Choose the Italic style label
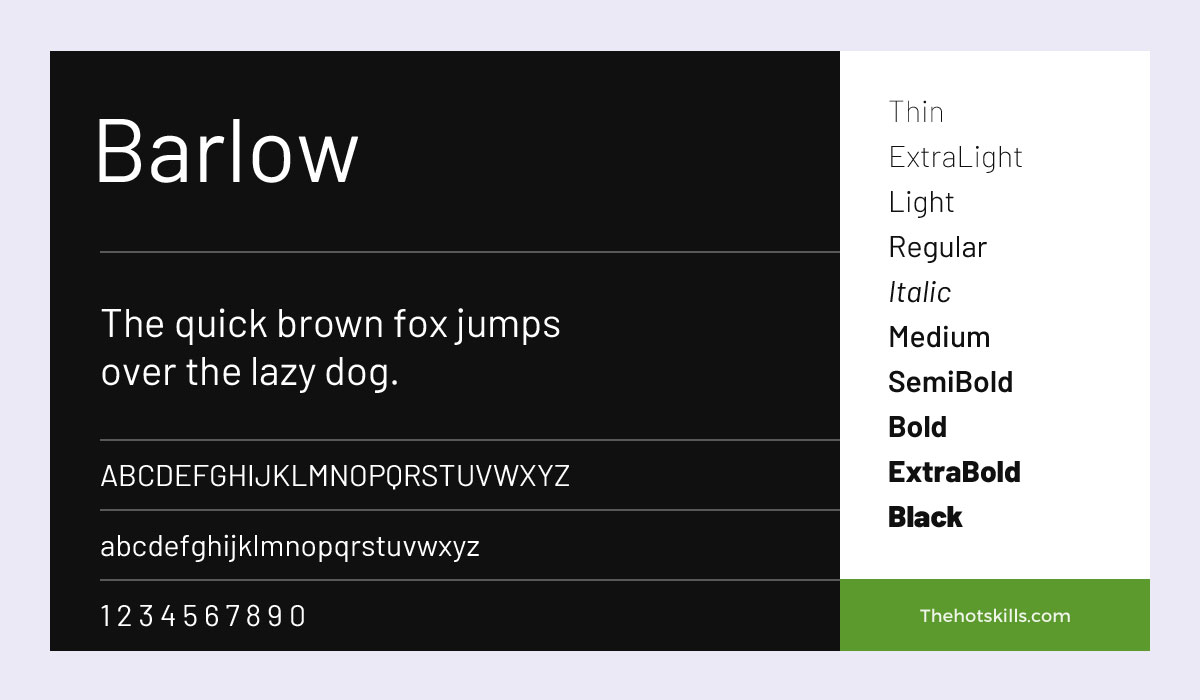Screen dimensions: 1200x700 click(919, 292)
